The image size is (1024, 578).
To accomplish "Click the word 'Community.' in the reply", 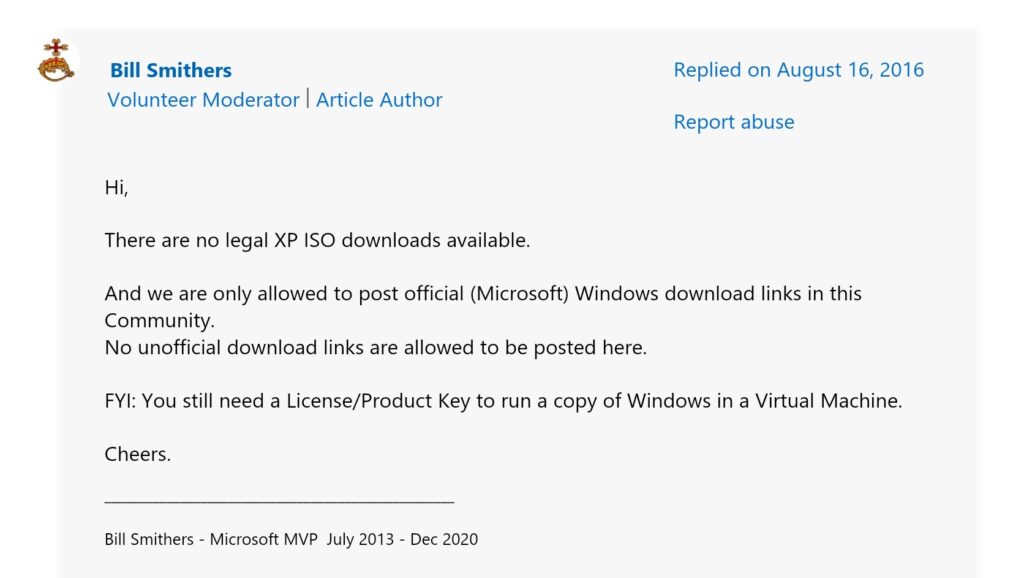I will (159, 320).
